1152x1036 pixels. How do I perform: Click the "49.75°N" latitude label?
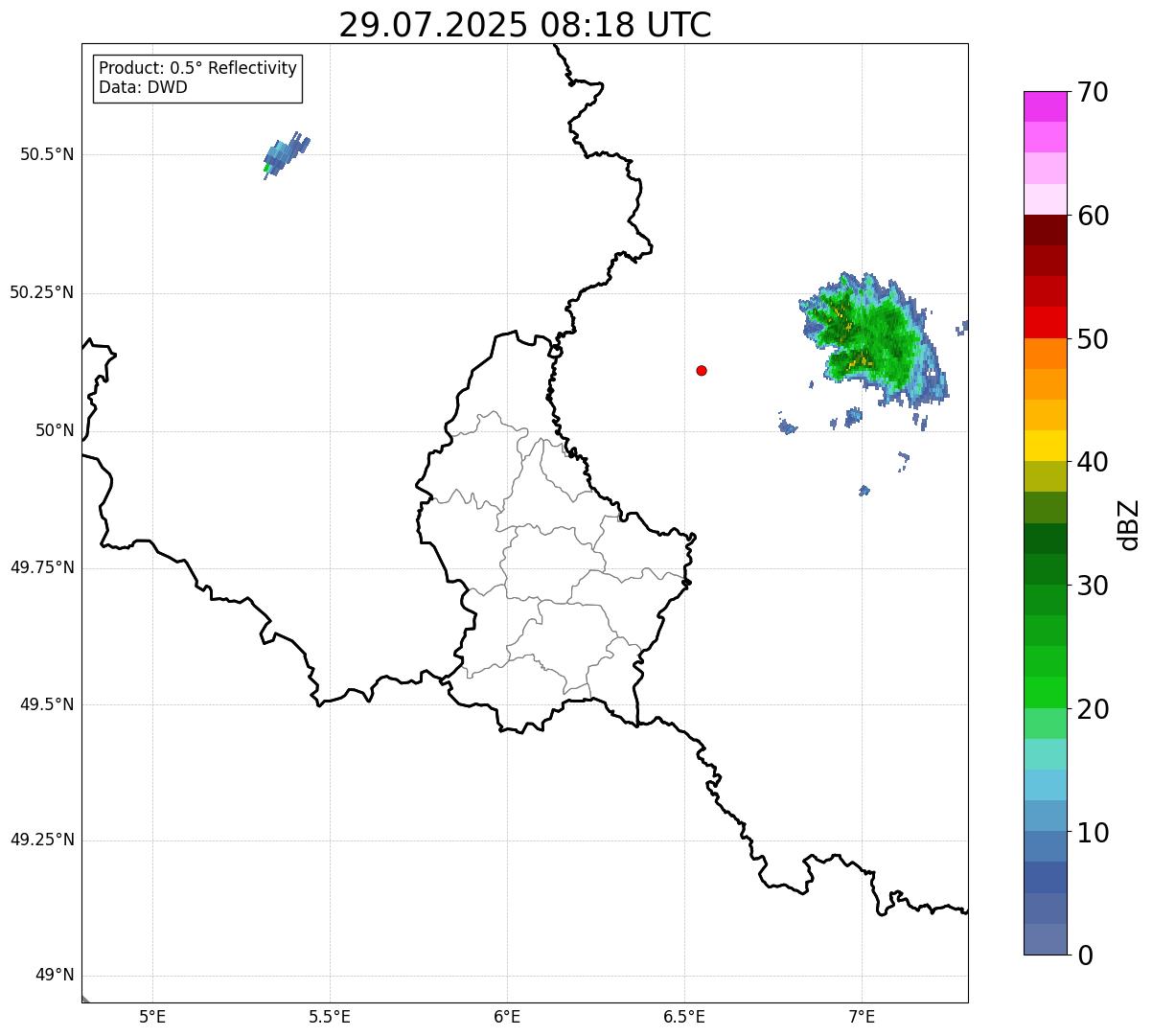(x=42, y=567)
